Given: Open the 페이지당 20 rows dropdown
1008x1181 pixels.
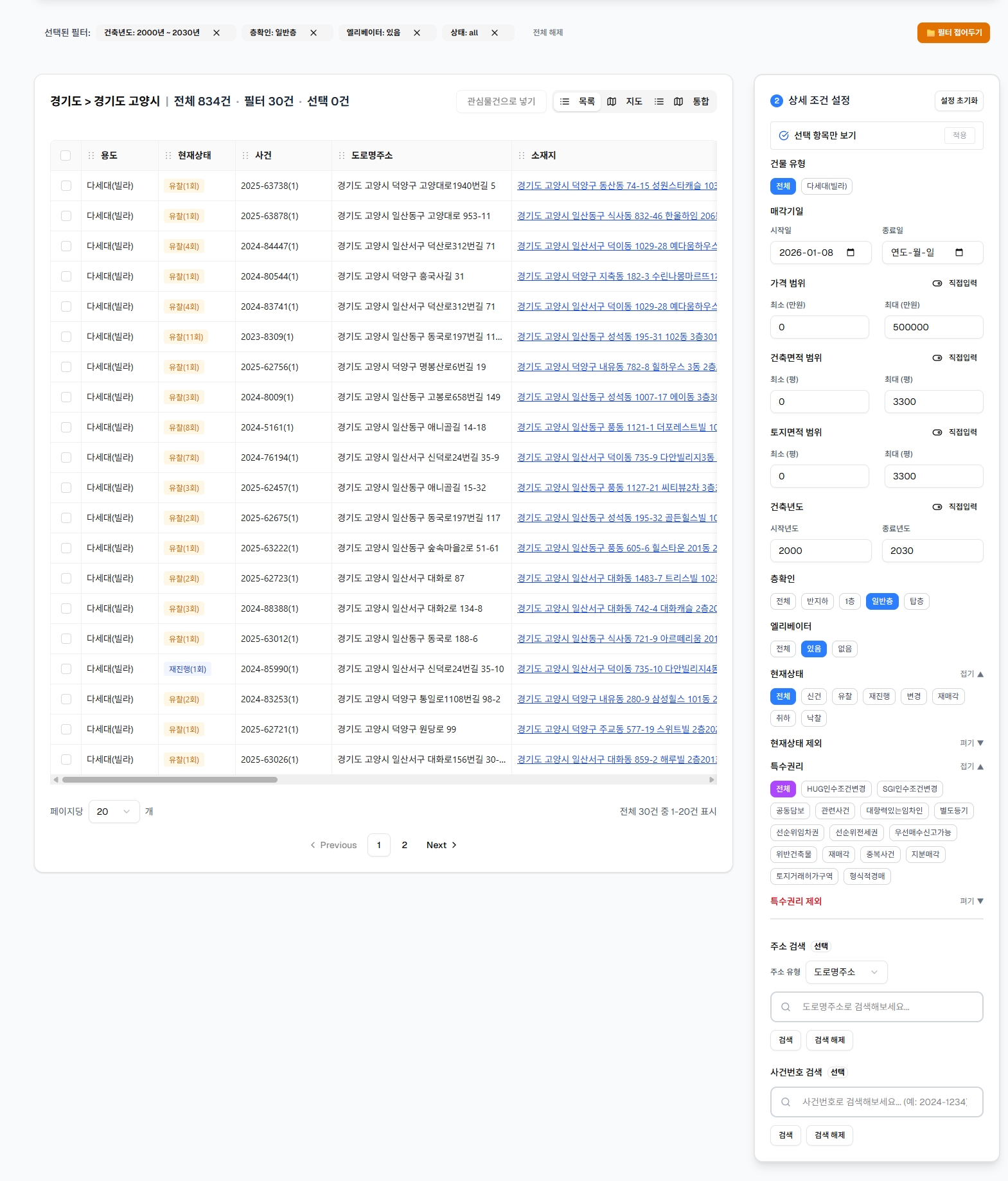Looking at the screenshot, I should [x=114, y=812].
